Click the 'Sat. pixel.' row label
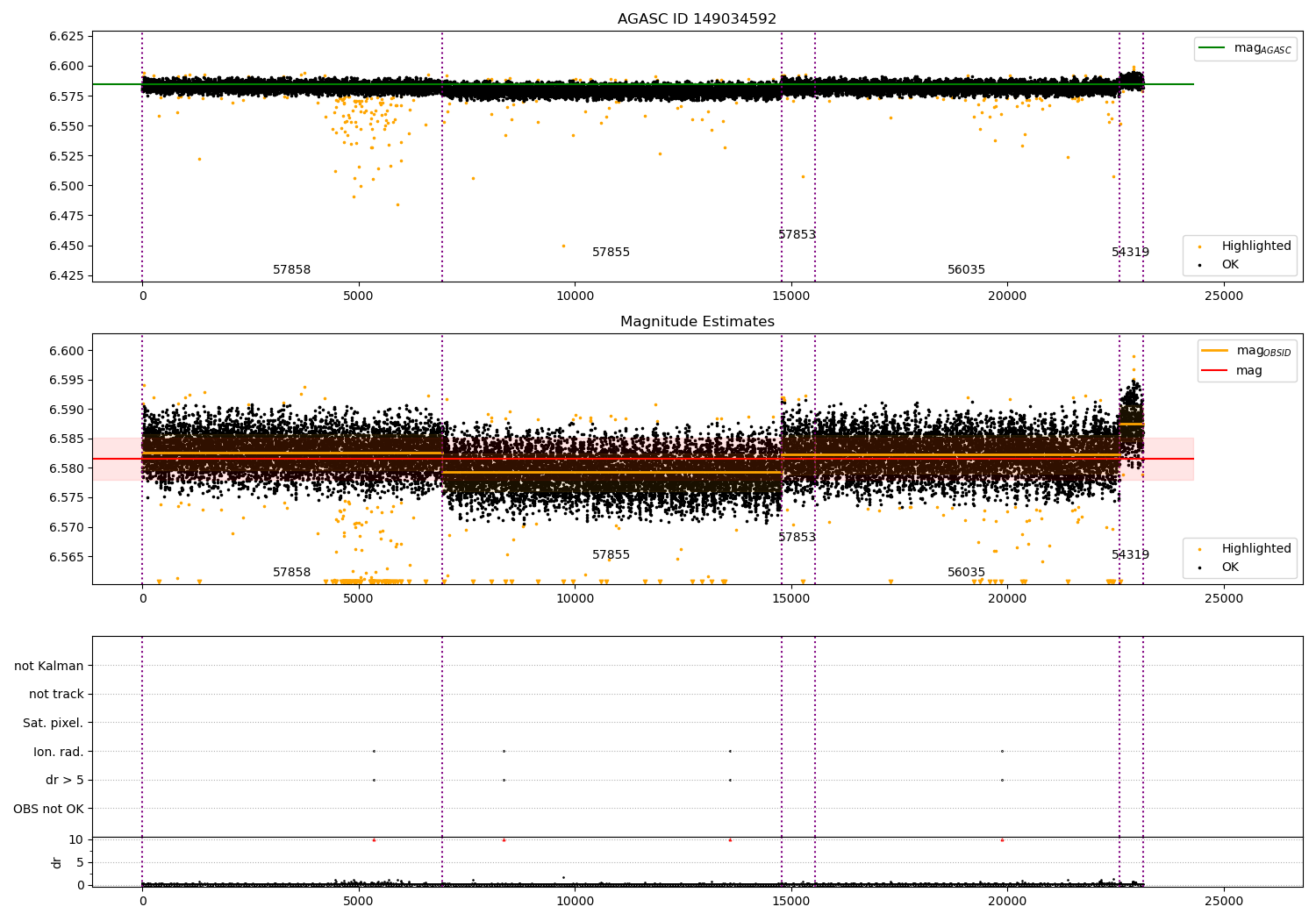 click(x=54, y=724)
